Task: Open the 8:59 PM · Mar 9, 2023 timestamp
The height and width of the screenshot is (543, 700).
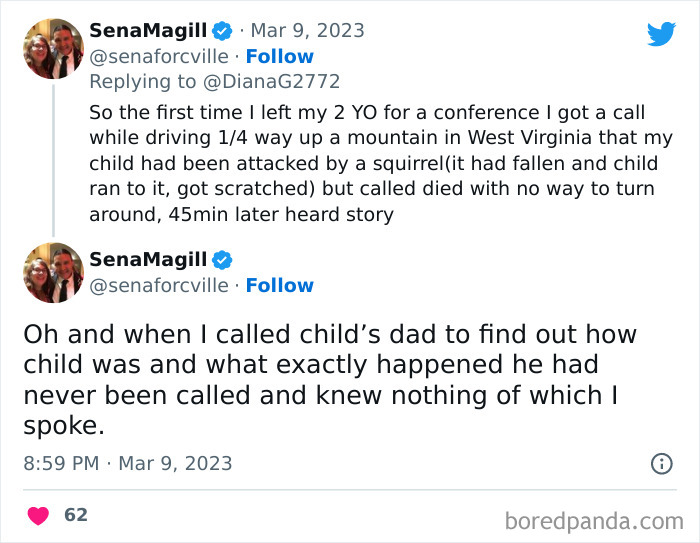Action: pyautogui.click(x=127, y=463)
